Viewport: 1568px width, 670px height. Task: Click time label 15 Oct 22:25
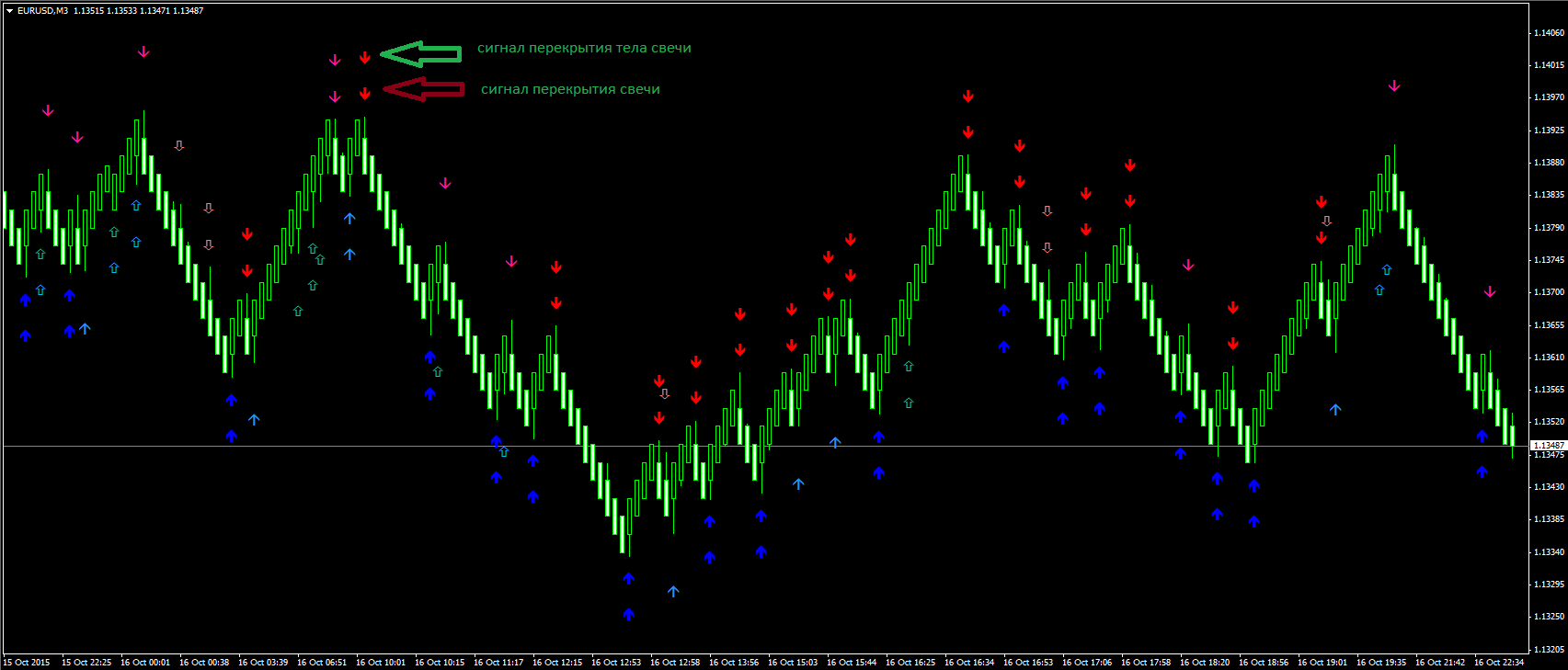click(86, 663)
